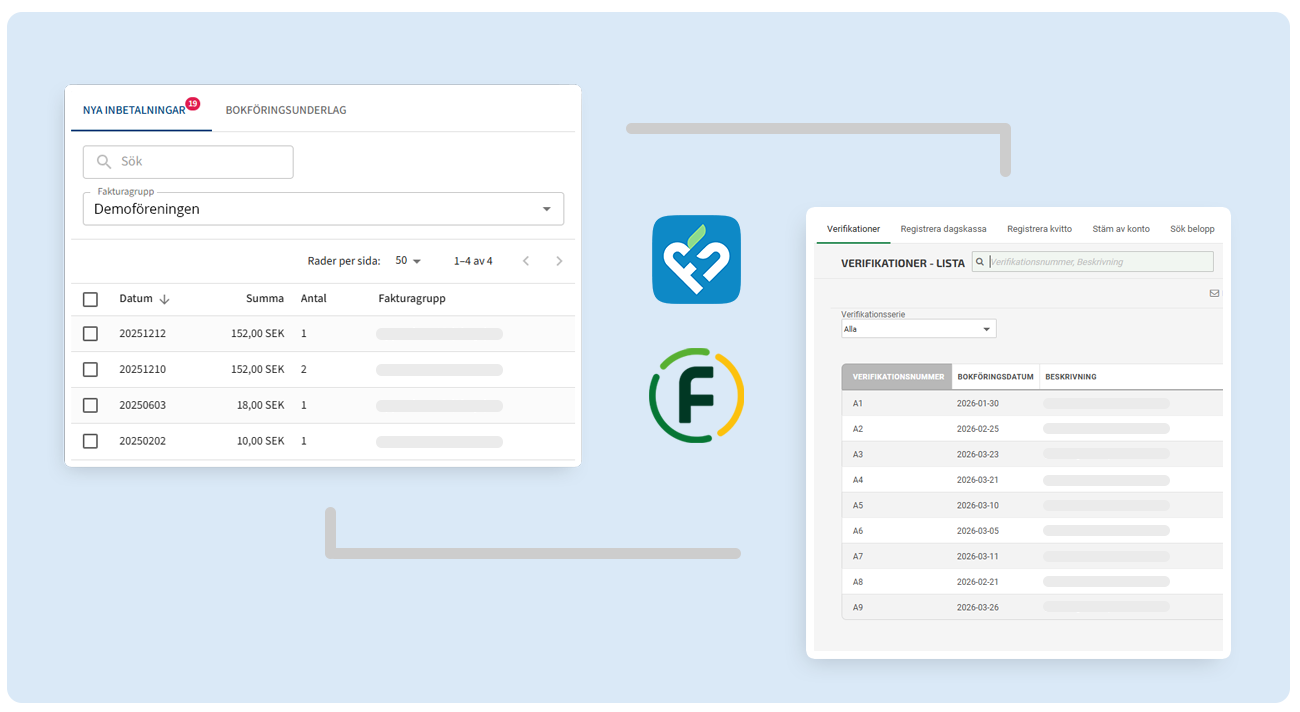Click the date 2026-03-21
1300x712 pixels.
pyautogui.click(x=978, y=480)
